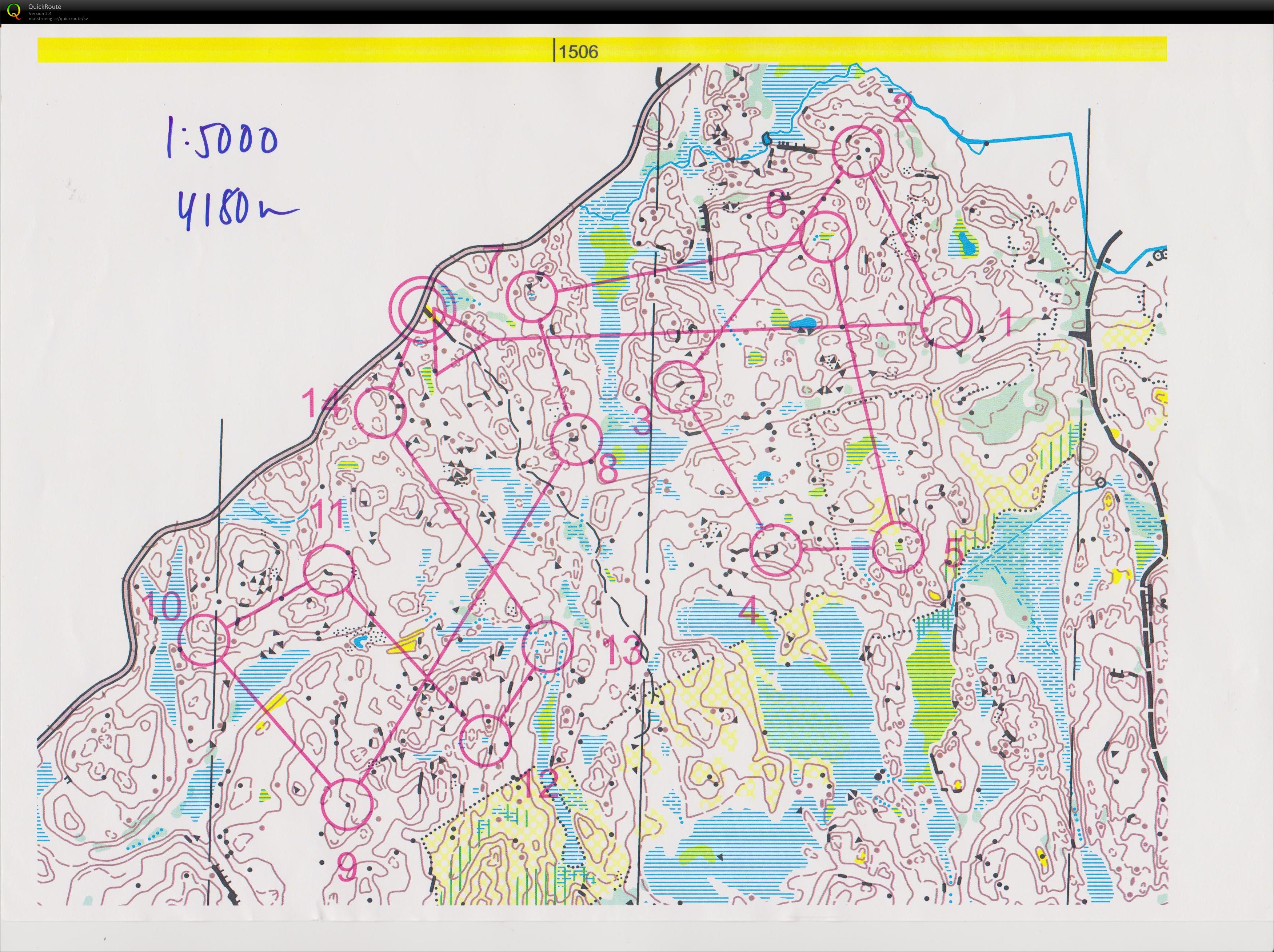Click the control circle numbered 8

click(x=575, y=440)
